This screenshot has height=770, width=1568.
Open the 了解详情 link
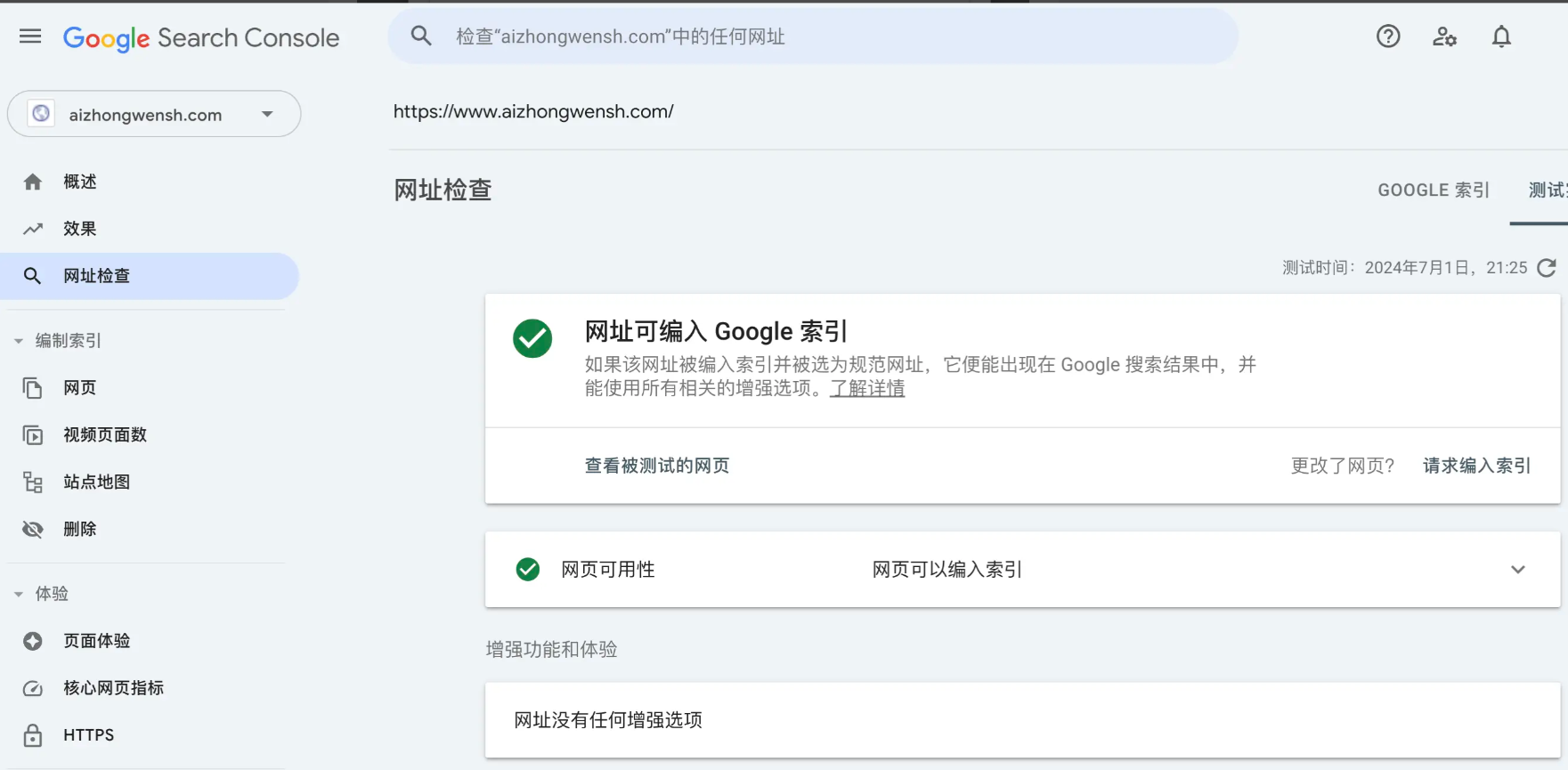click(867, 389)
